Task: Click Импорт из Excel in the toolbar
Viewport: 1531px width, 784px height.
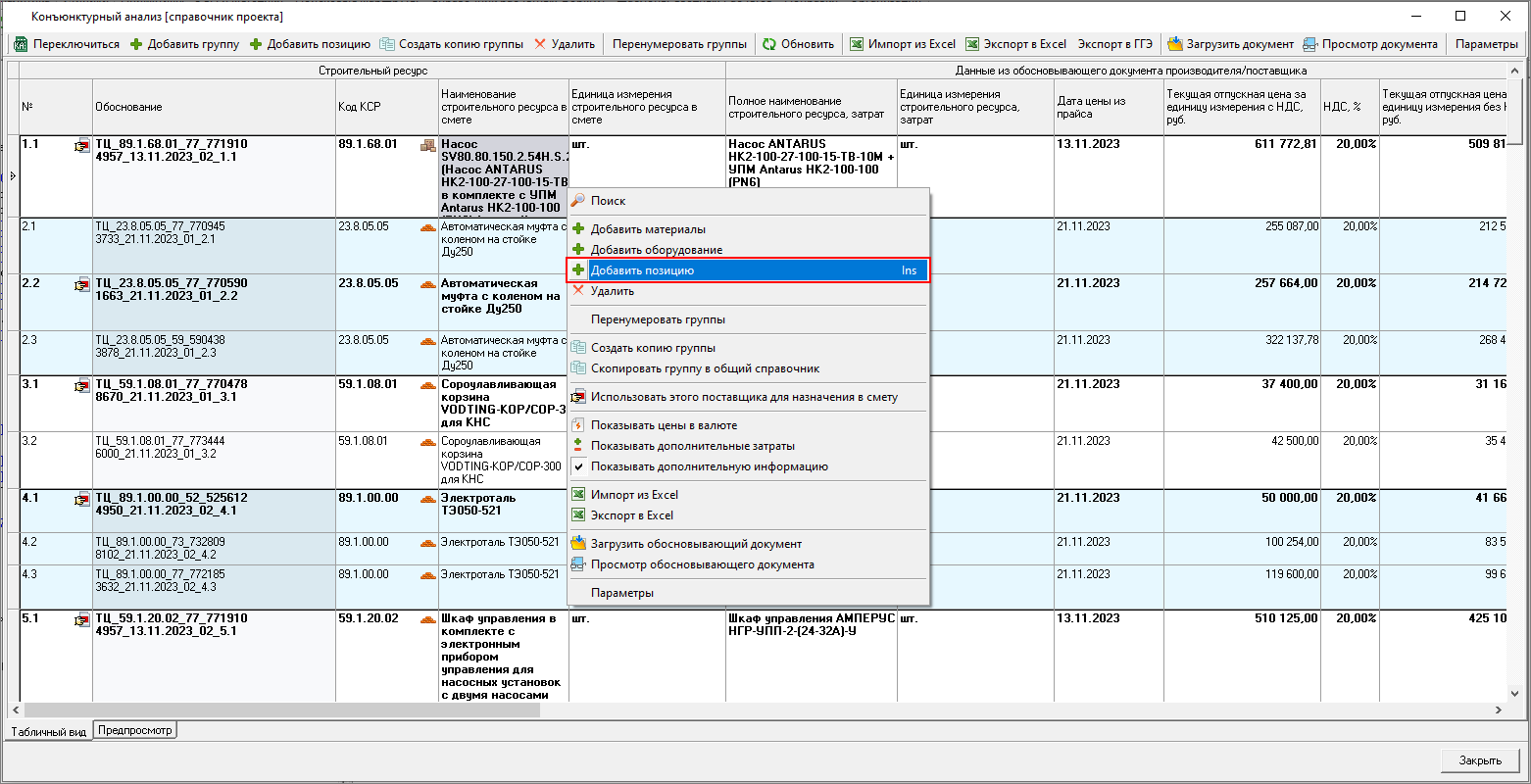Action: tap(902, 44)
